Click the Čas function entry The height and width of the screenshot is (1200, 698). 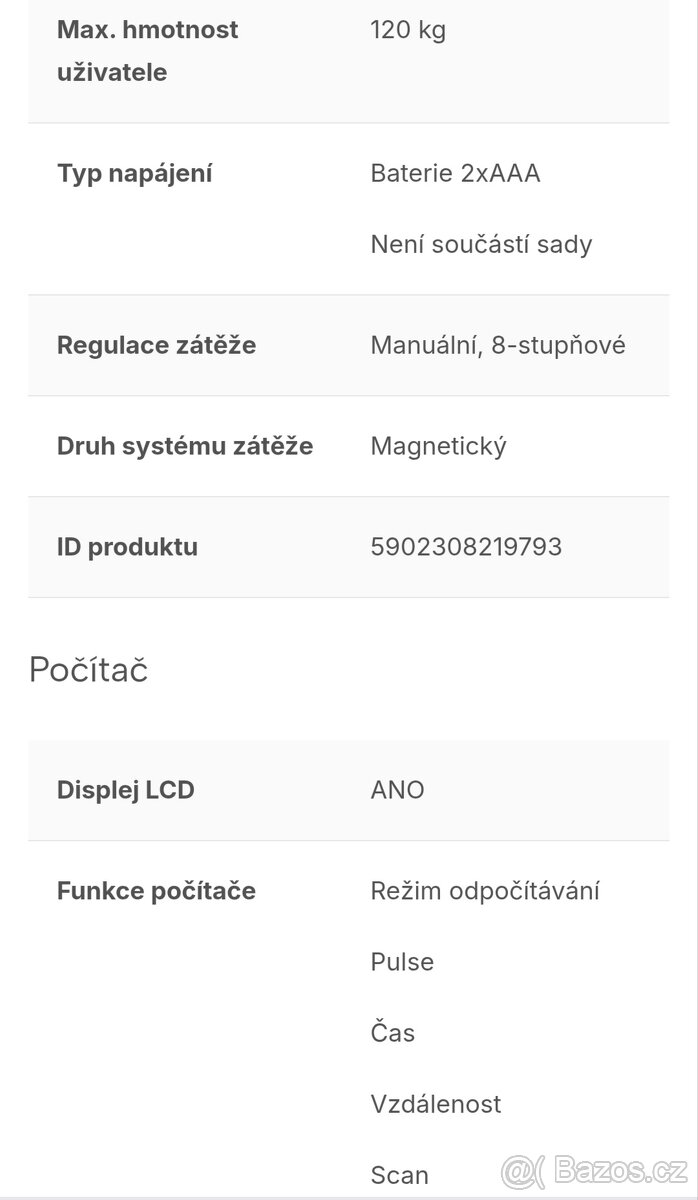[392, 1033]
